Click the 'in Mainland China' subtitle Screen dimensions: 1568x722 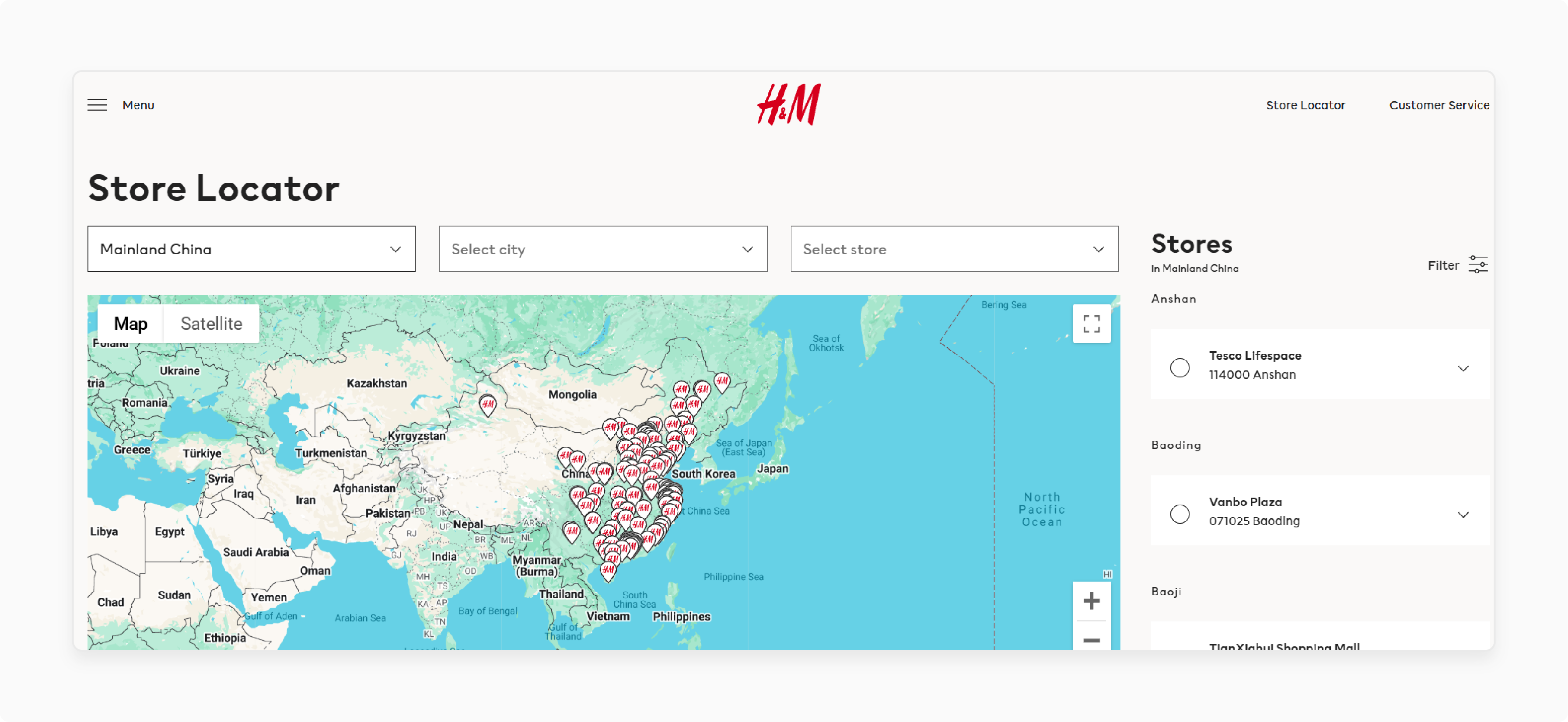click(1194, 268)
